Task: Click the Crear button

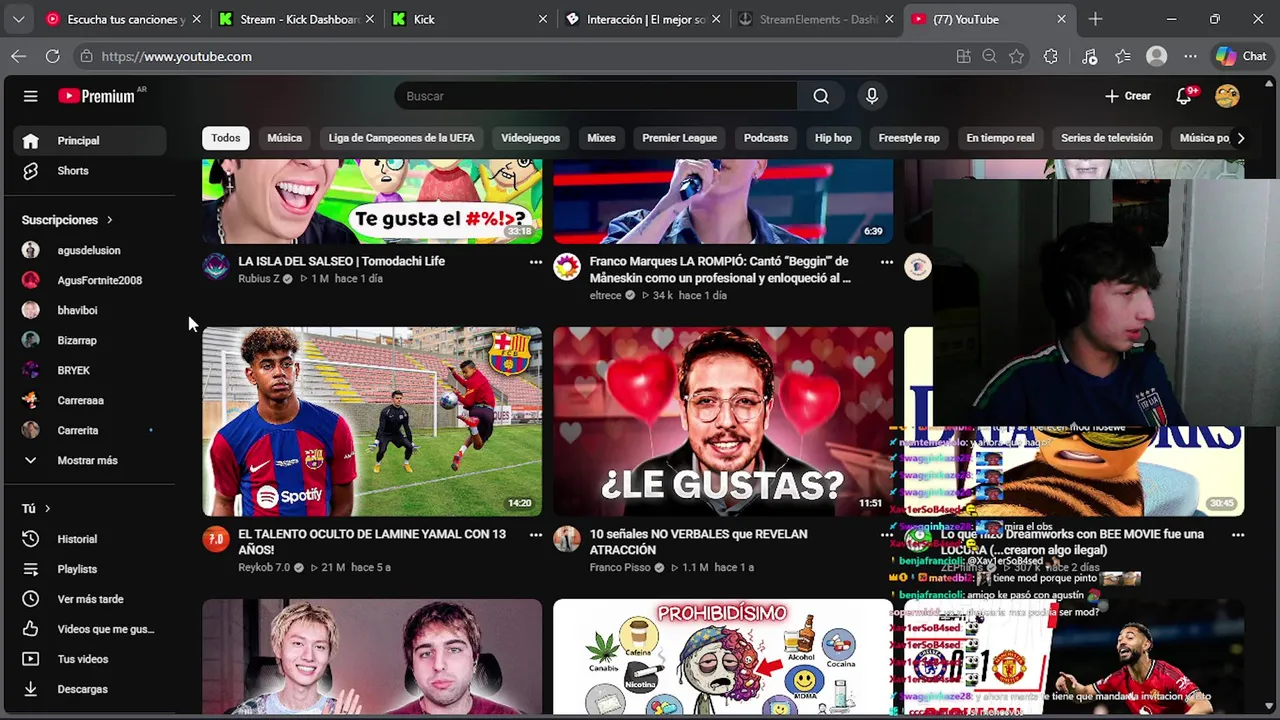Action: point(1128,96)
